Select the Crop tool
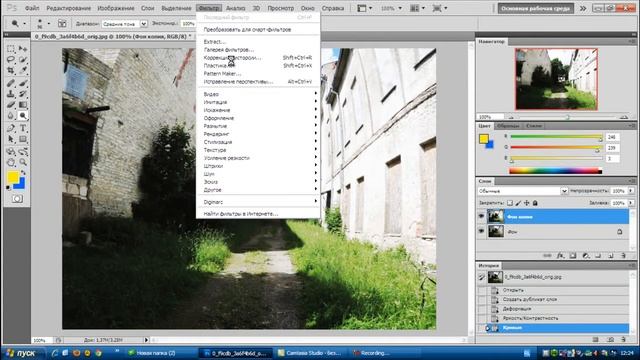The width and height of the screenshot is (640, 360). (11, 70)
